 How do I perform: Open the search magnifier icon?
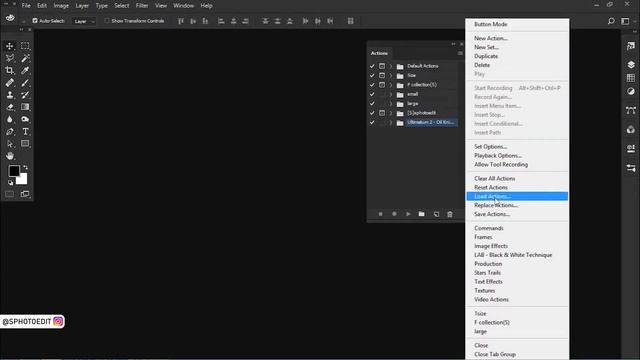[611, 21]
